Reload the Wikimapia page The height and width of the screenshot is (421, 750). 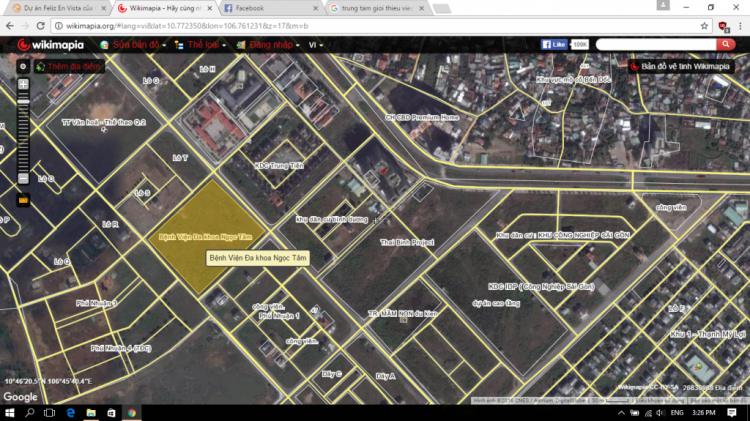41,26
